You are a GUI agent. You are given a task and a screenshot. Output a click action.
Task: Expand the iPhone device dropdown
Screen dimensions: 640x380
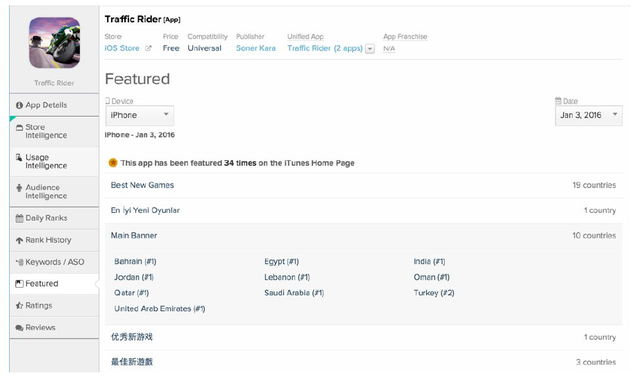coord(140,116)
